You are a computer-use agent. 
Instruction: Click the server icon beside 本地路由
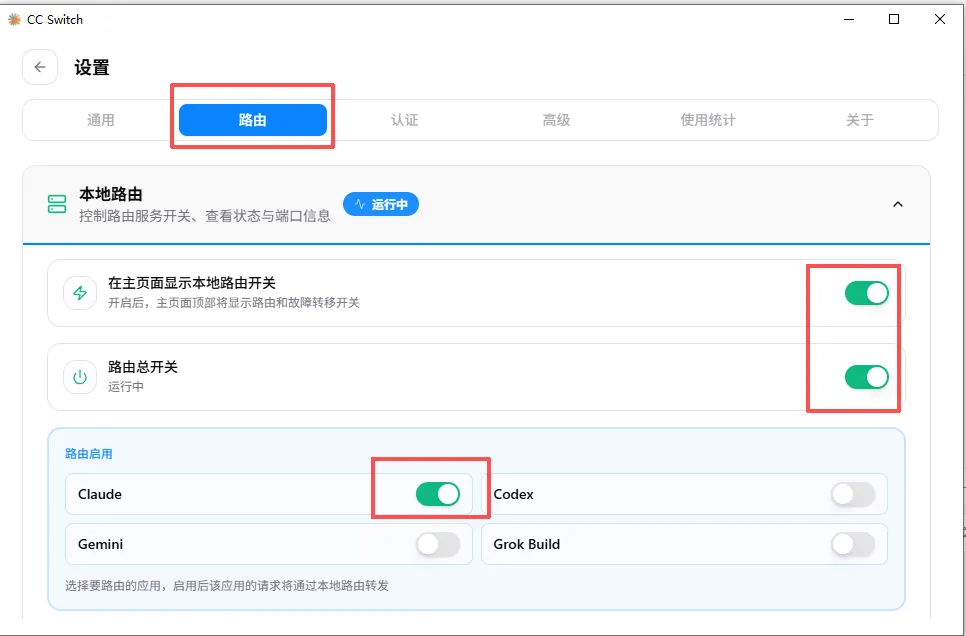(57, 204)
